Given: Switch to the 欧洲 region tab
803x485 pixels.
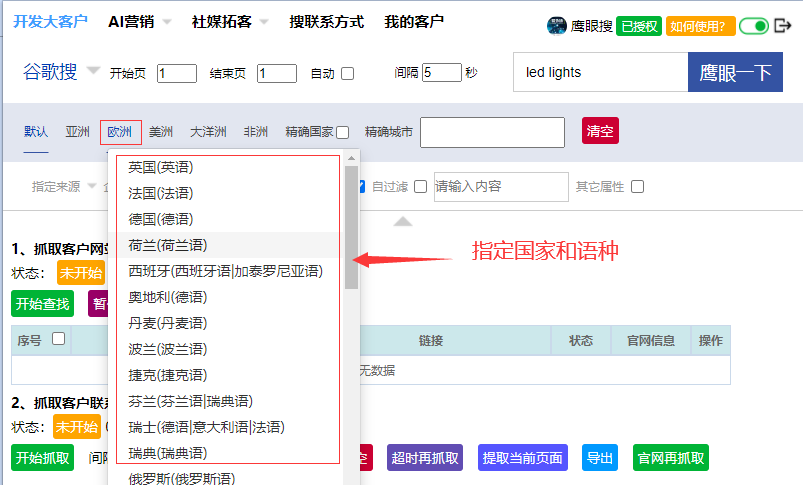Looking at the screenshot, I should (x=120, y=132).
